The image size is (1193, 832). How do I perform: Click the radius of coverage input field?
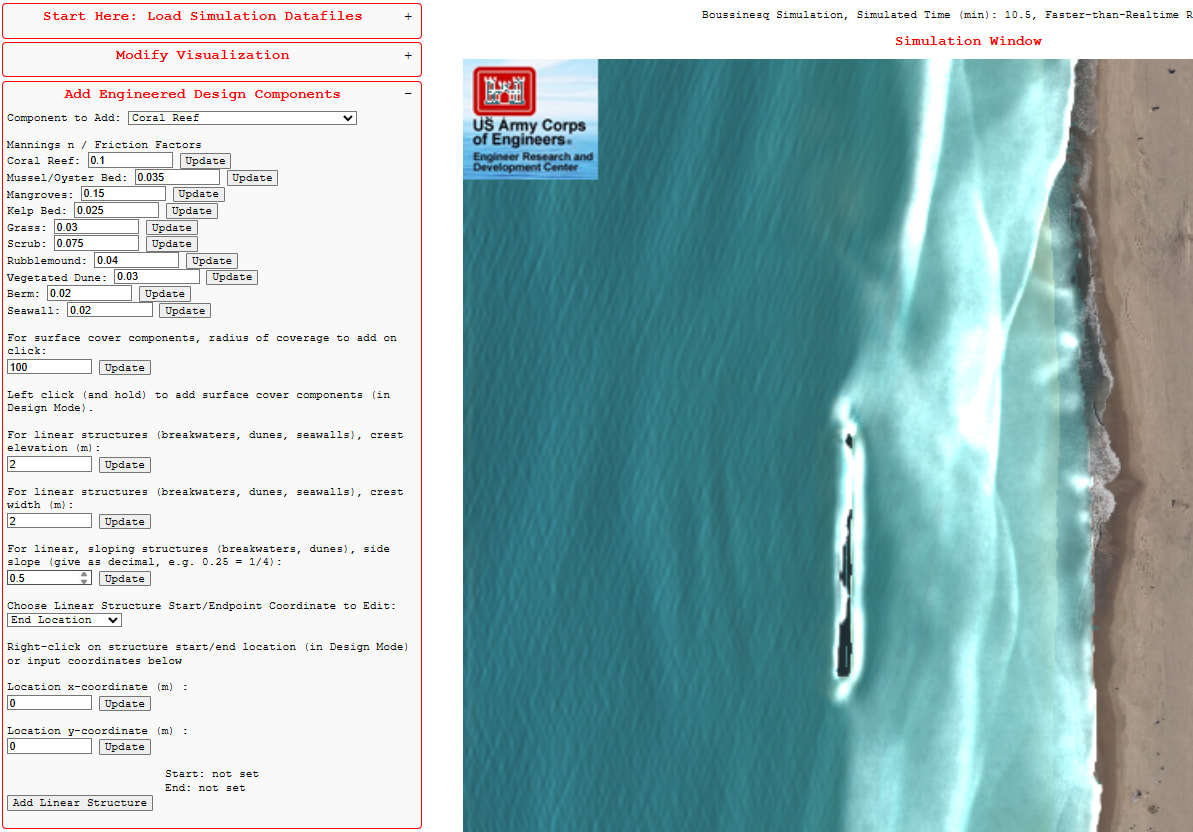coord(49,367)
